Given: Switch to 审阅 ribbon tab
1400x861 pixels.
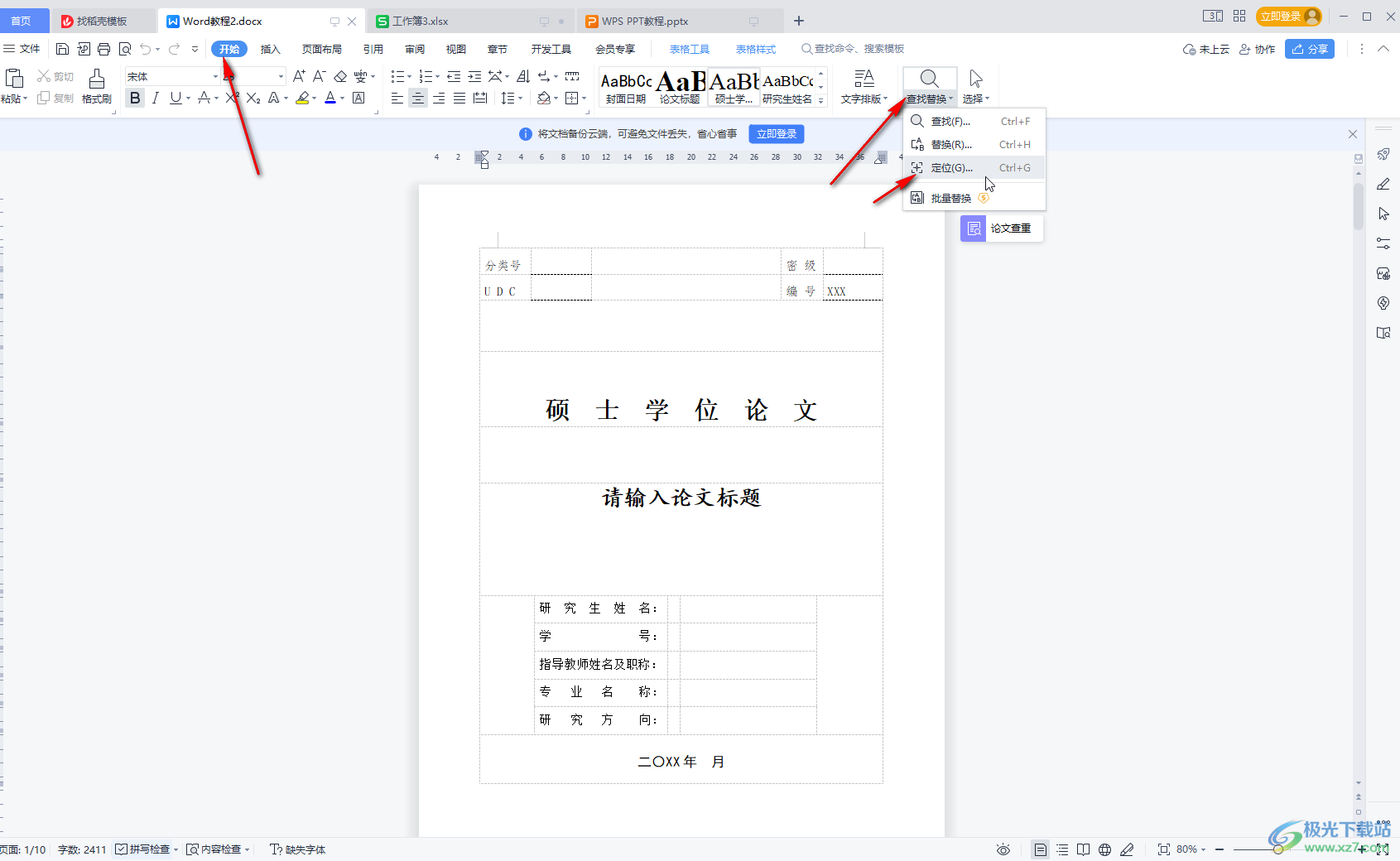Looking at the screenshot, I should [415, 50].
